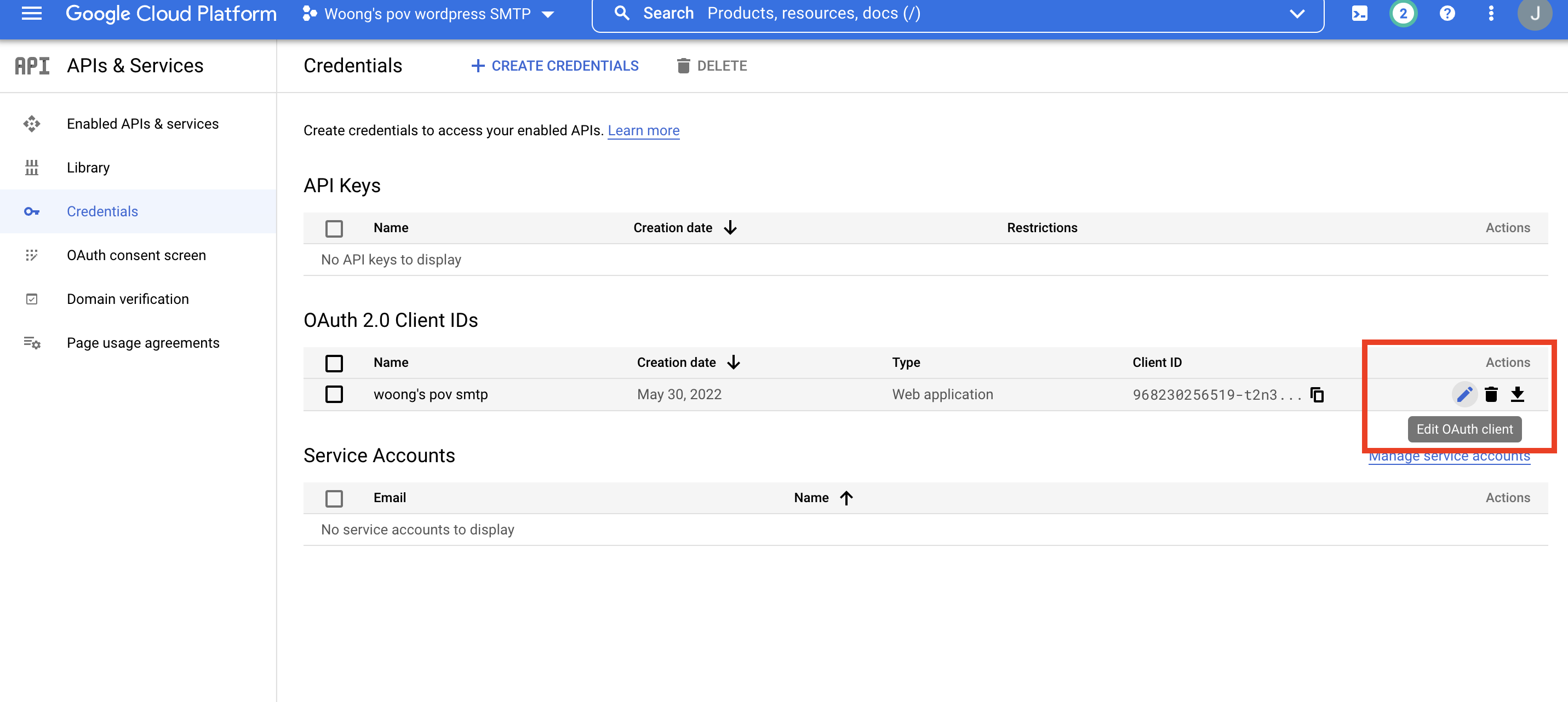Viewport: 1568px width, 702px height.
Task: Click the help question mark icon
Action: pos(1447,13)
